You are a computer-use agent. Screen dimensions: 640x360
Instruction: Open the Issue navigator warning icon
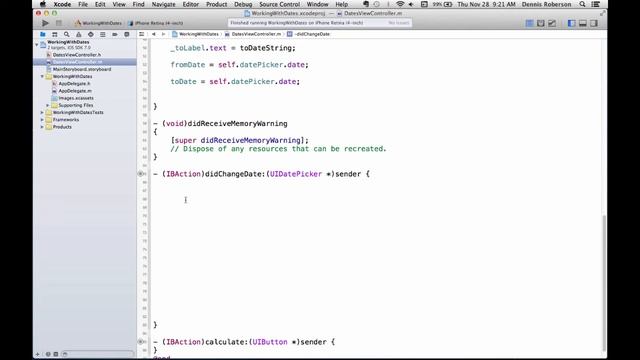79,35
